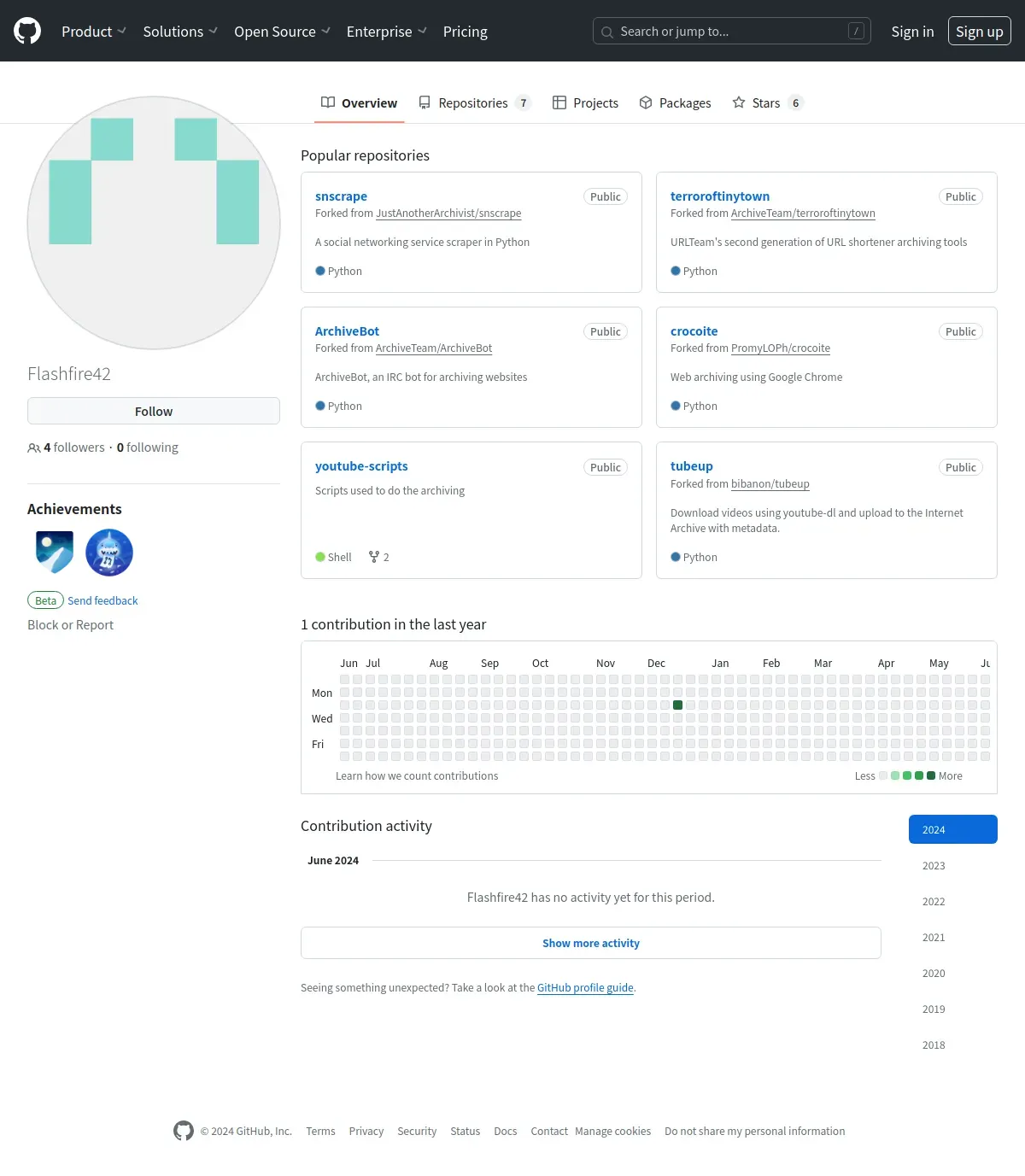Switch to the Projects tab
This screenshot has height=1176, width=1025.
tap(586, 102)
